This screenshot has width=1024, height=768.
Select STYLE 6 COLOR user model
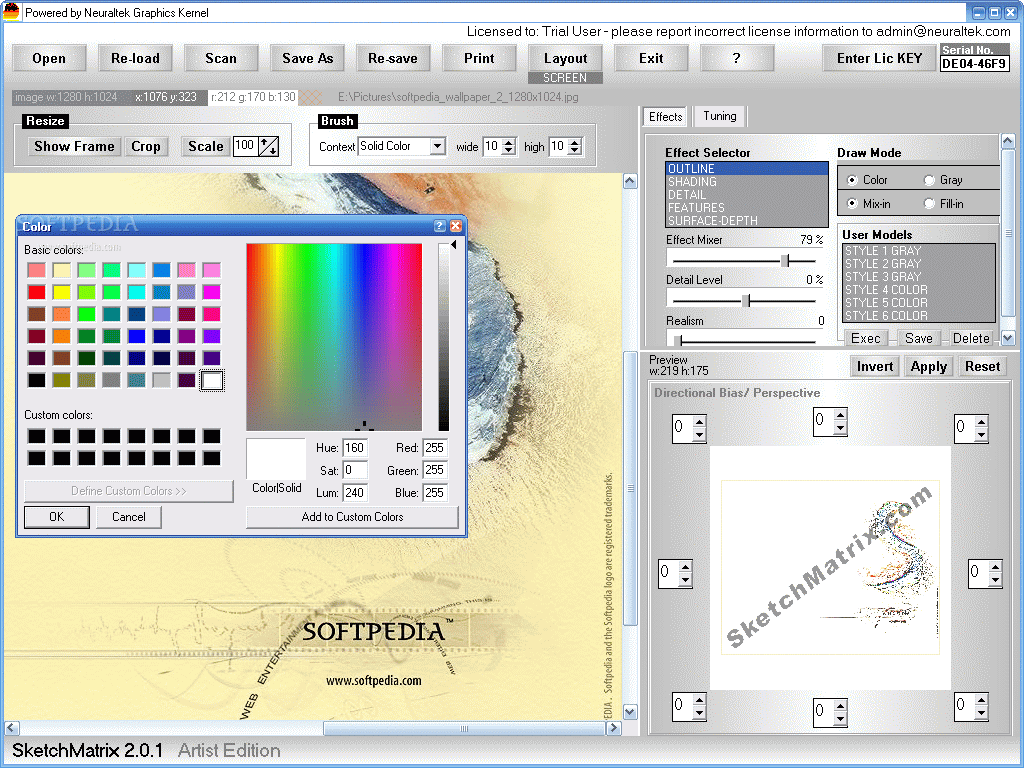click(919, 316)
